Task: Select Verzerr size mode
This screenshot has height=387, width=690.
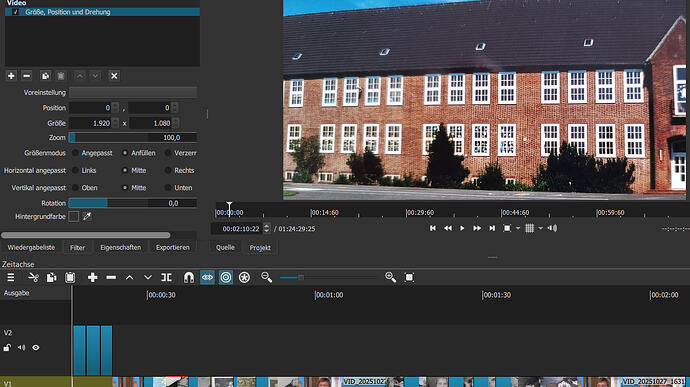Action: (x=168, y=153)
